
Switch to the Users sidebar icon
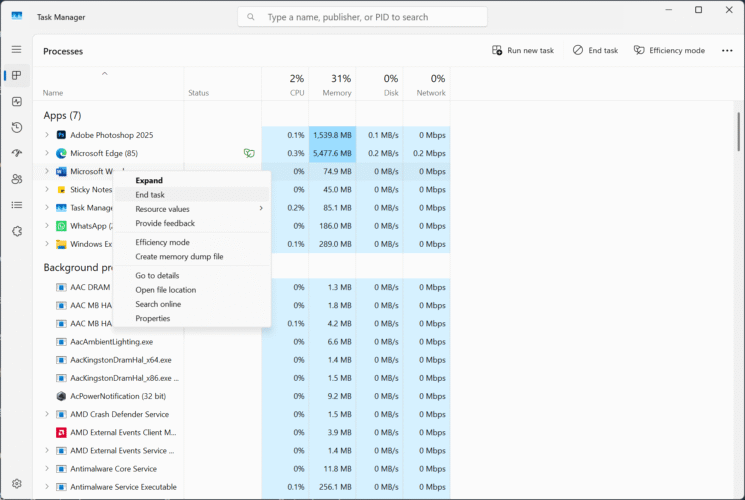click(x=16, y=179)
